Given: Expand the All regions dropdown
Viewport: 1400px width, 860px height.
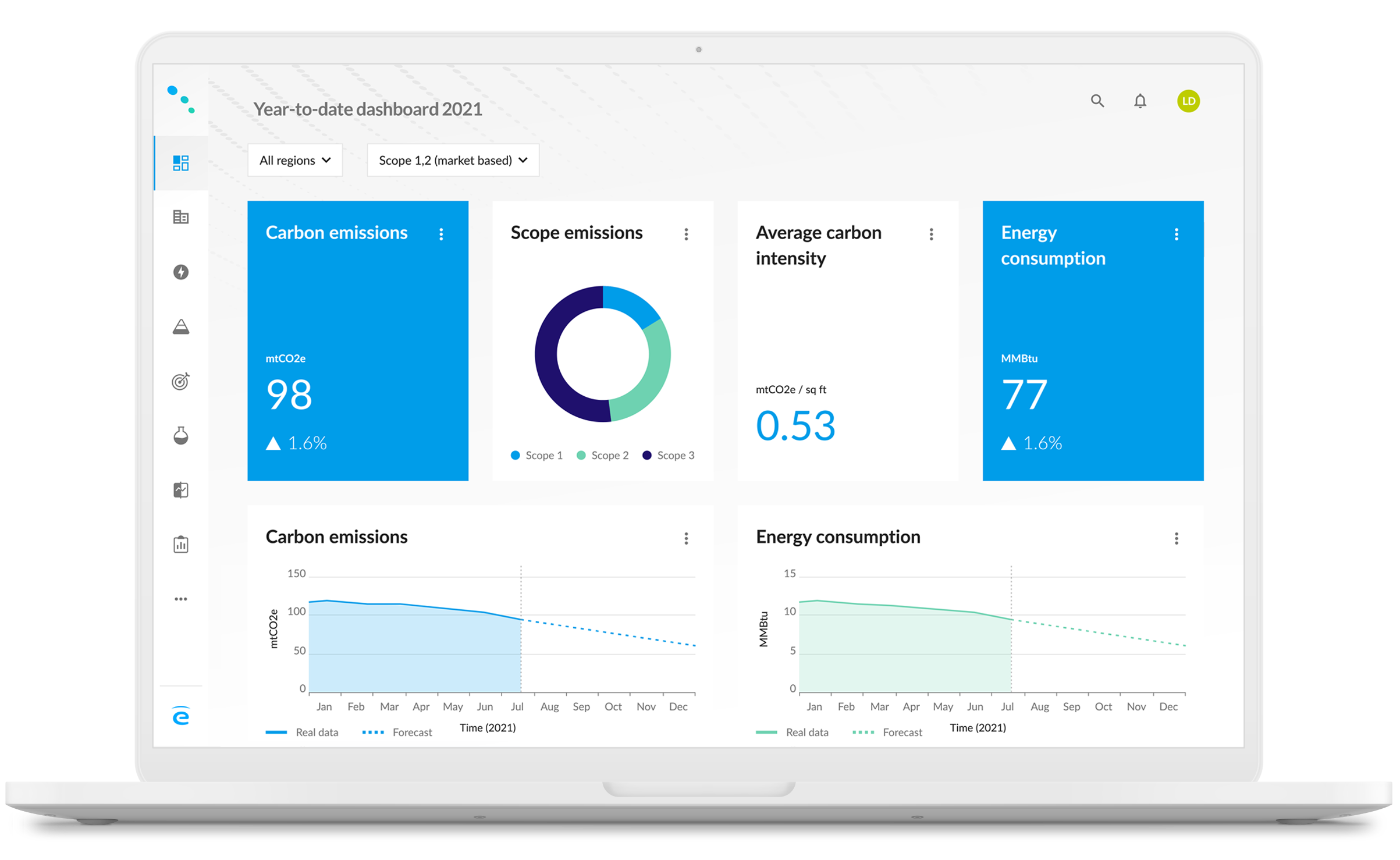Looking at the screenshot, I should coord(295,160).
